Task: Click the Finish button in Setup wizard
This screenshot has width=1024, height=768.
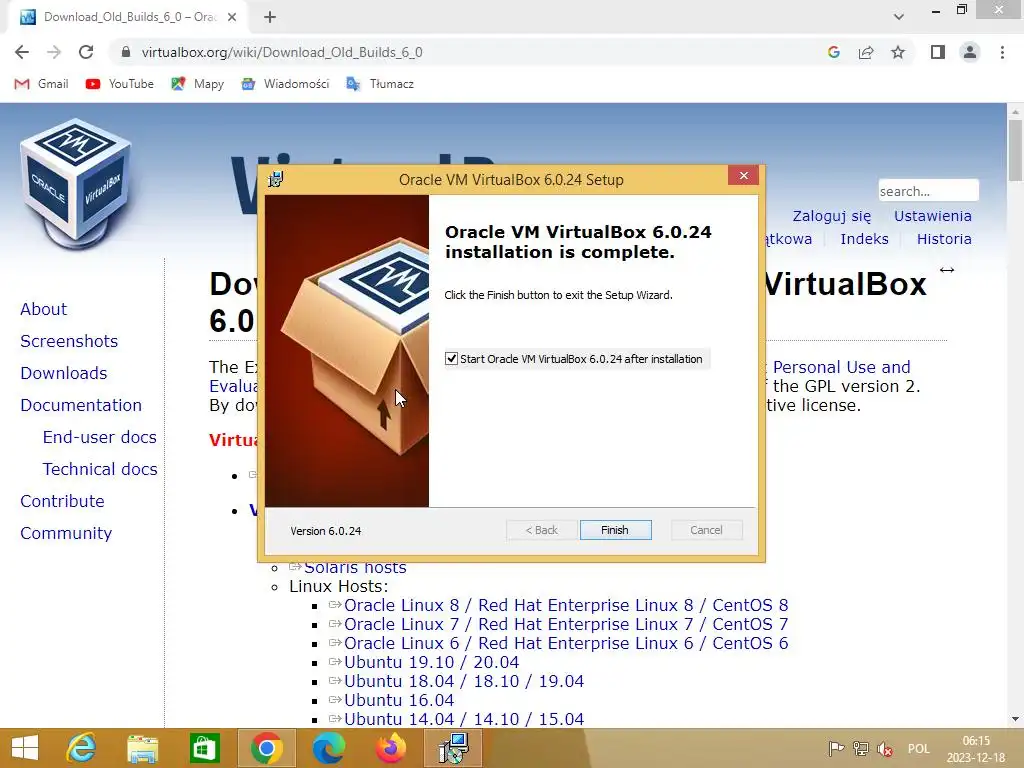Action: click(615, 530)
